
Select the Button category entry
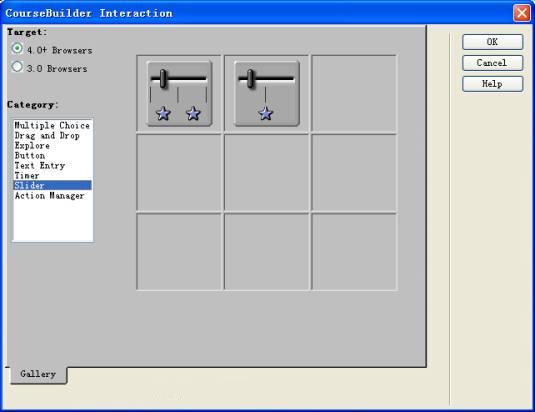pos(30,156)
